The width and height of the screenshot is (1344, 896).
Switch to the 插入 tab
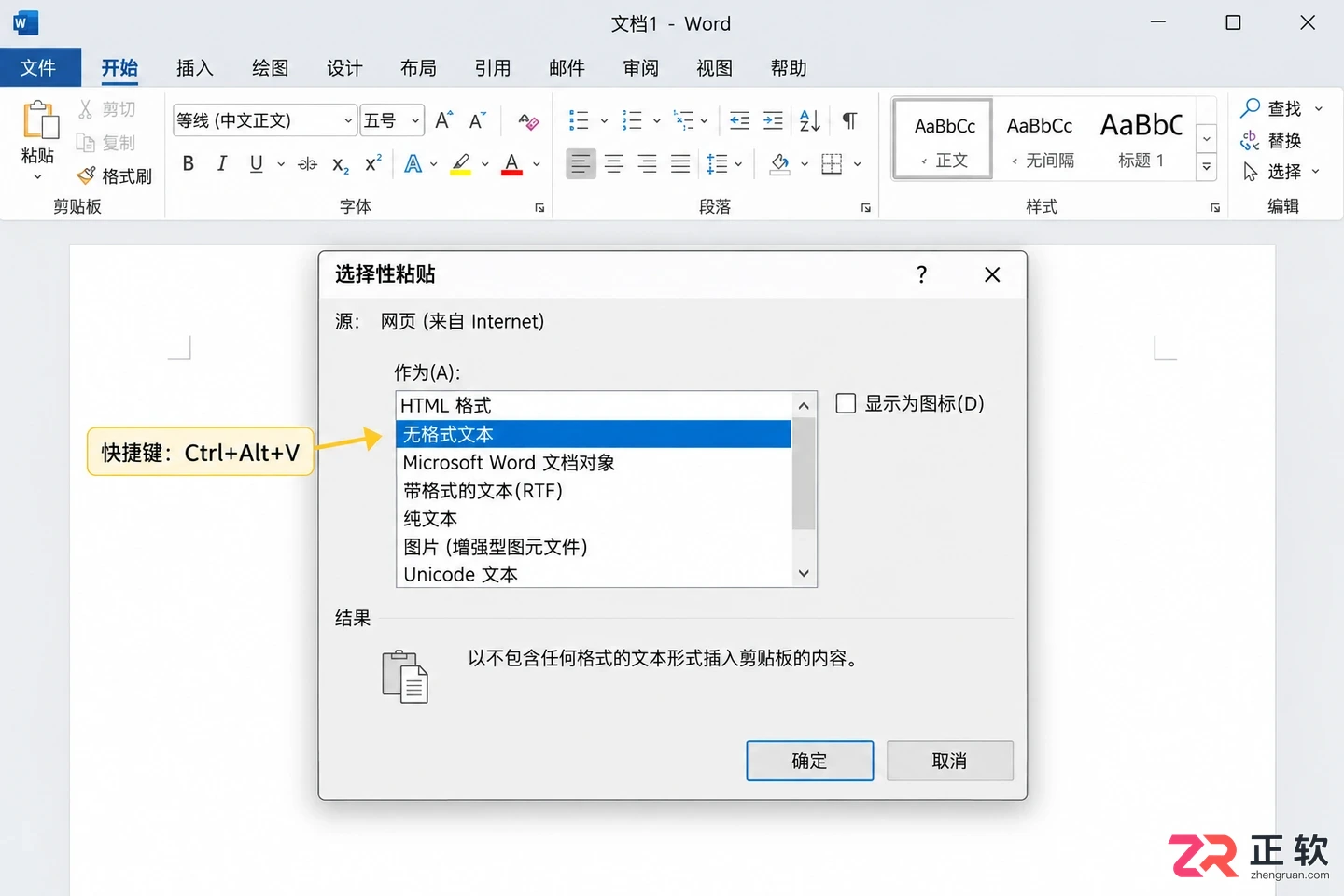pos(195,68)
